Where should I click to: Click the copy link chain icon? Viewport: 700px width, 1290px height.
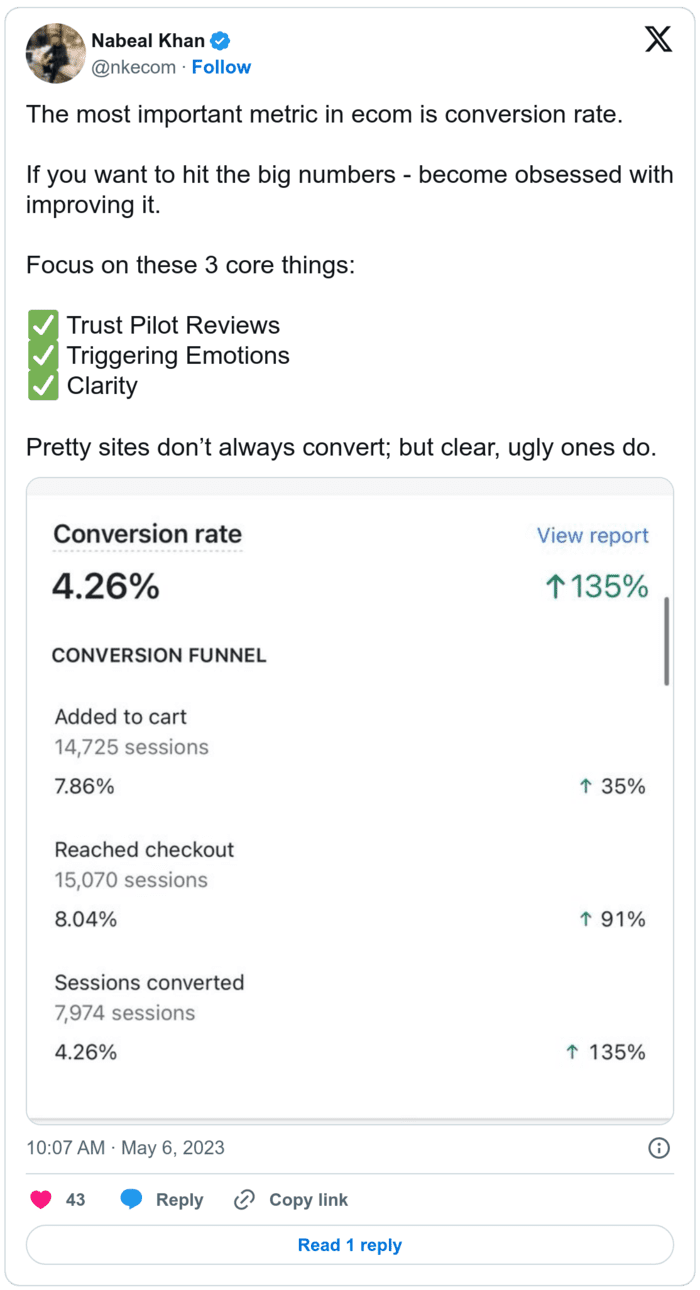coord(243,1200)
